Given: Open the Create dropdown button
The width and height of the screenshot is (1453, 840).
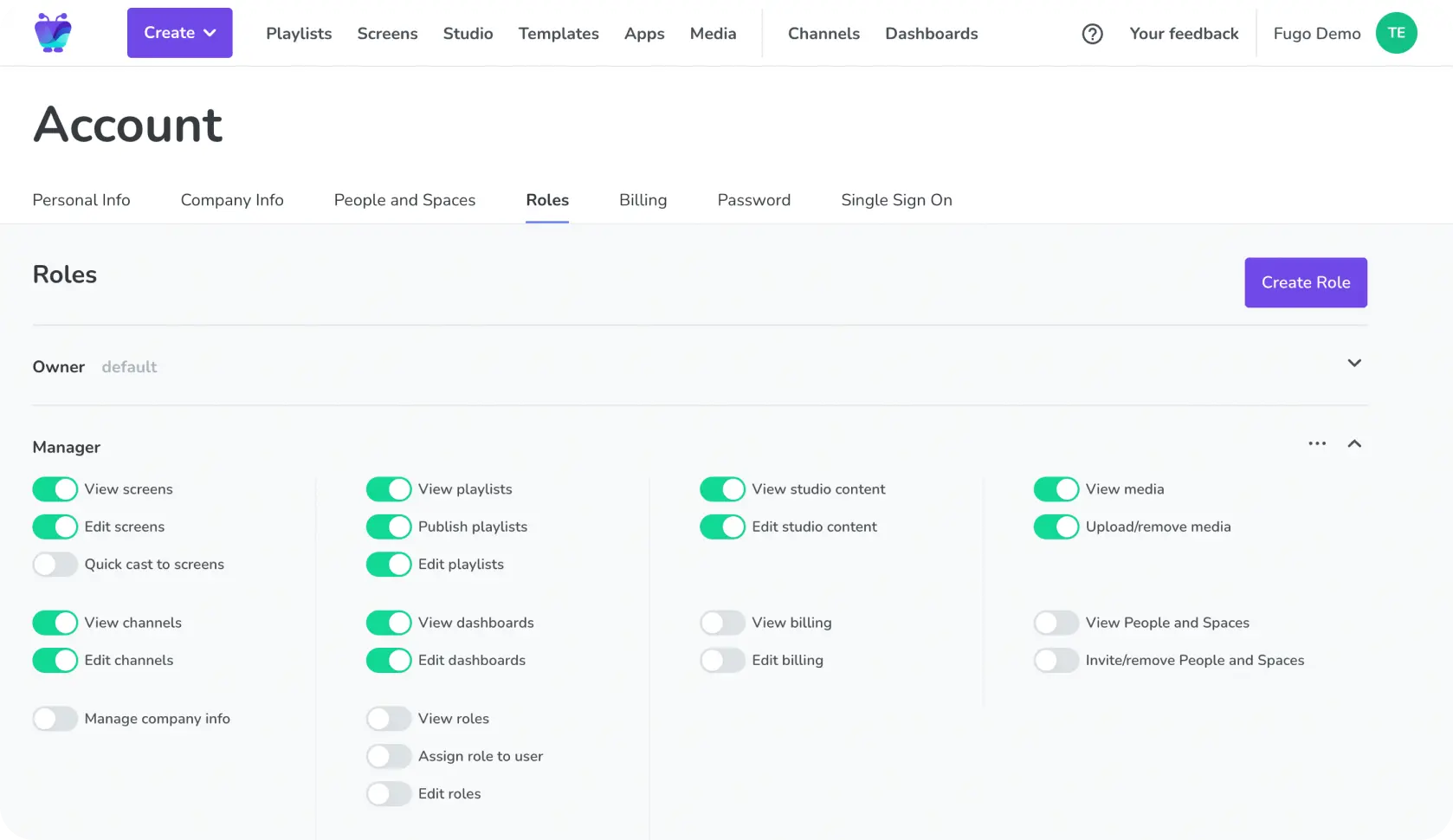Looking at the screenshot, I should [179, 33].
